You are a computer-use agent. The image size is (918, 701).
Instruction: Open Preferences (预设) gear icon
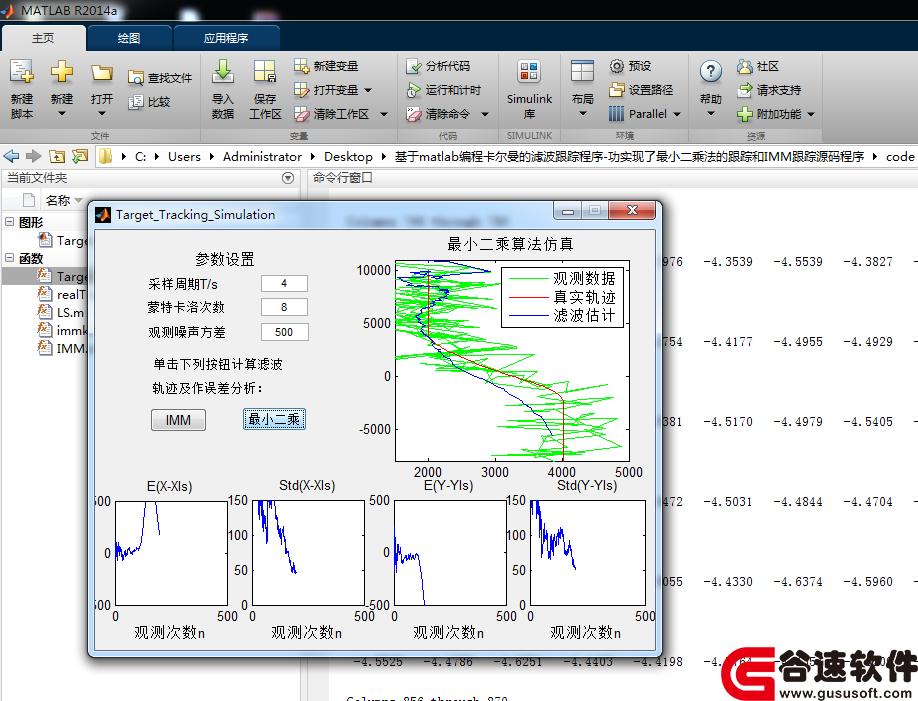[x=616, y=66]
